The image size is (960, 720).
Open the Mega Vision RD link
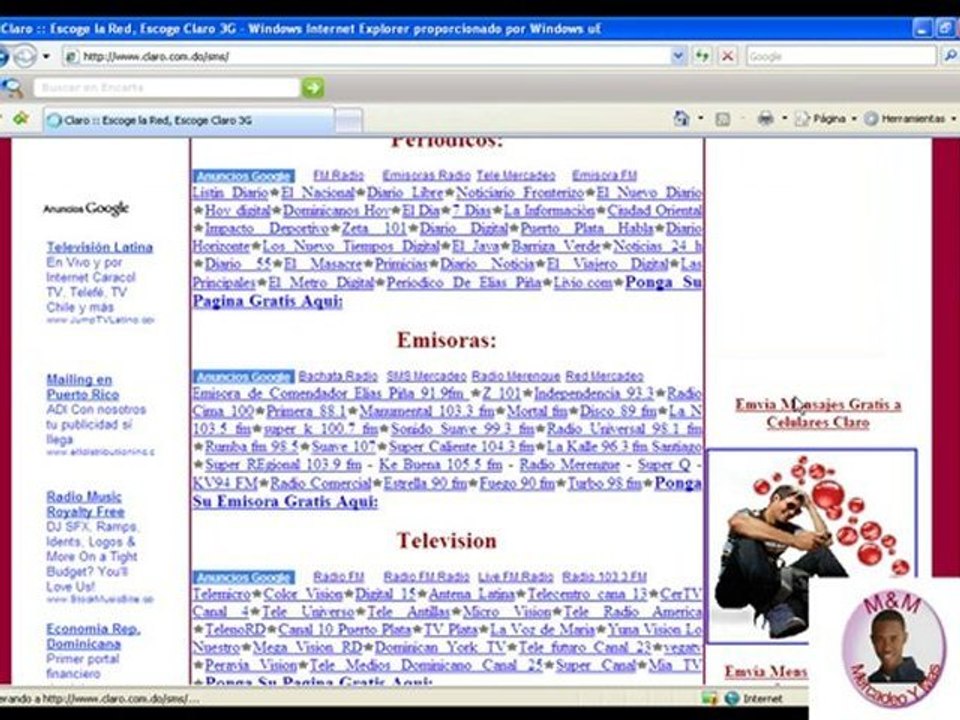309,647
